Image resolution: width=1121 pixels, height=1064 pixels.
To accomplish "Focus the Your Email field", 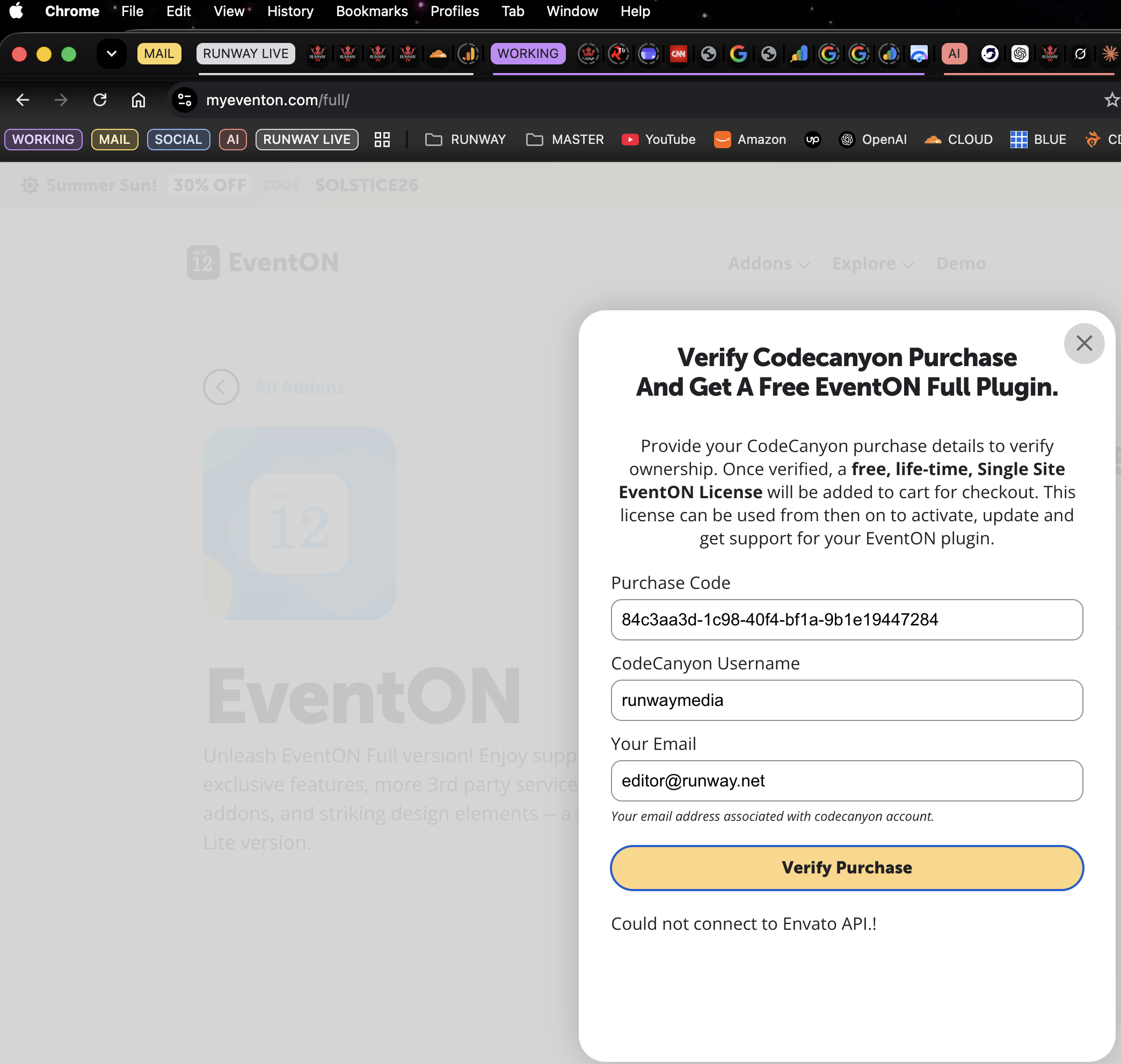I will point(847,781).
